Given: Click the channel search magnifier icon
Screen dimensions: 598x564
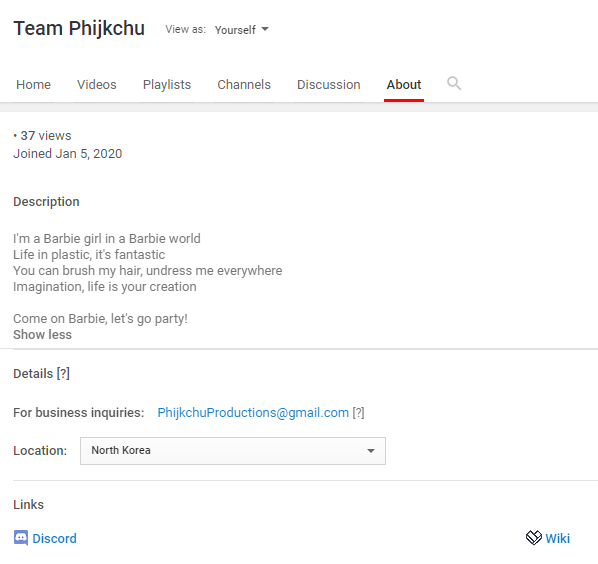Looking at the screenshot, I should point(454,83).
